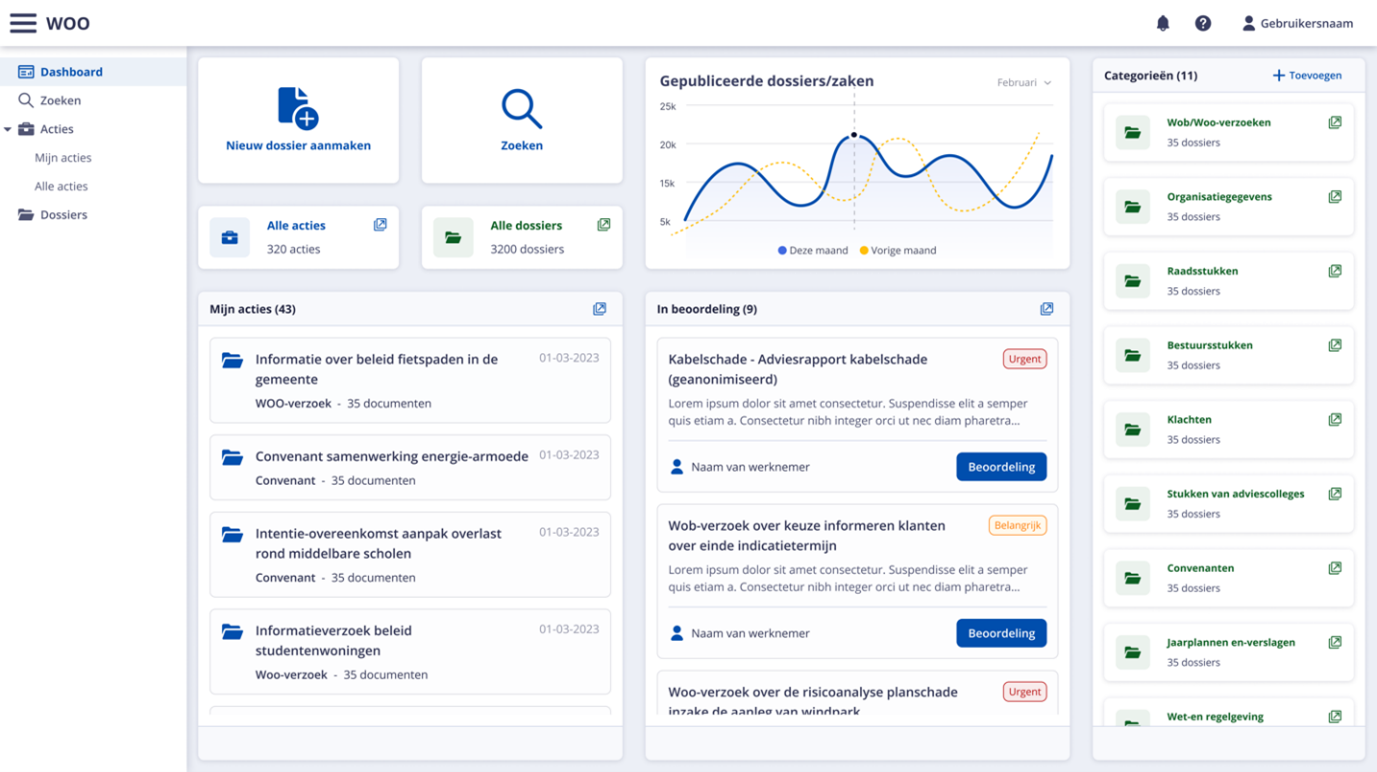This screenshot has height=772, width=1377.
Task: Click the Nieuw dossier aanmaken icon
Action: point(297,108)
